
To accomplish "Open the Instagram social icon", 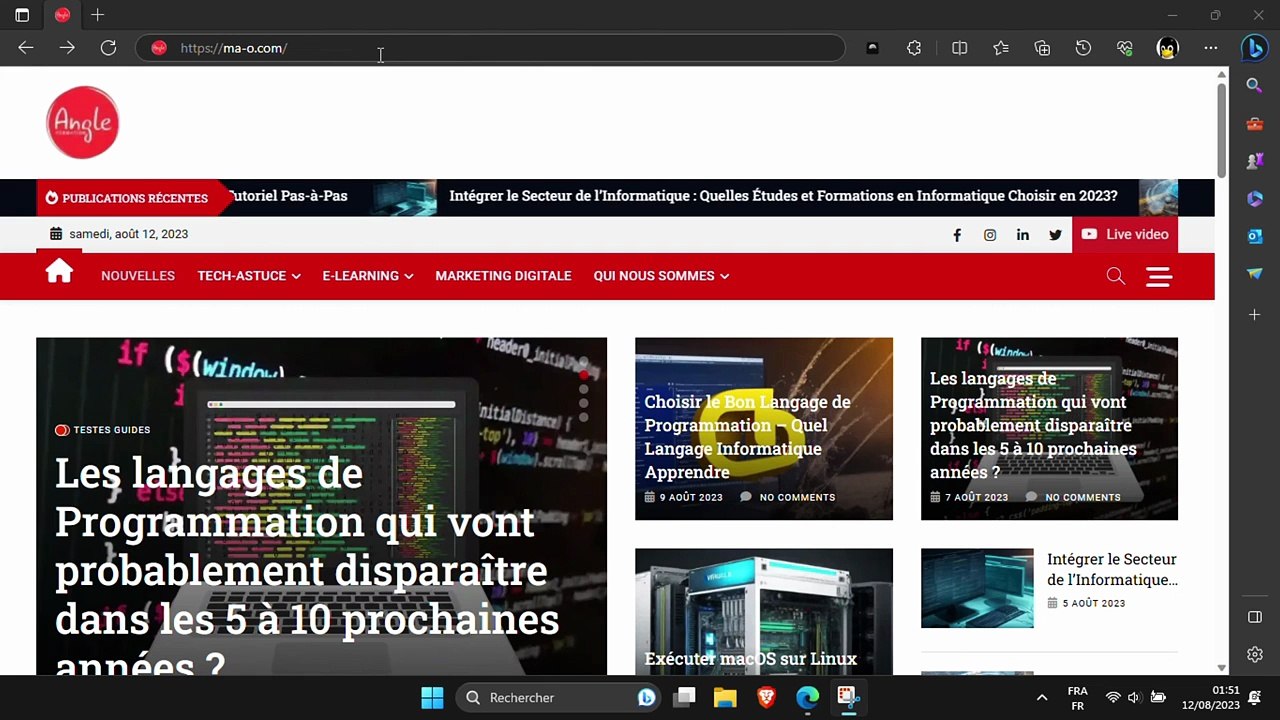I will [x=990, y=235].
